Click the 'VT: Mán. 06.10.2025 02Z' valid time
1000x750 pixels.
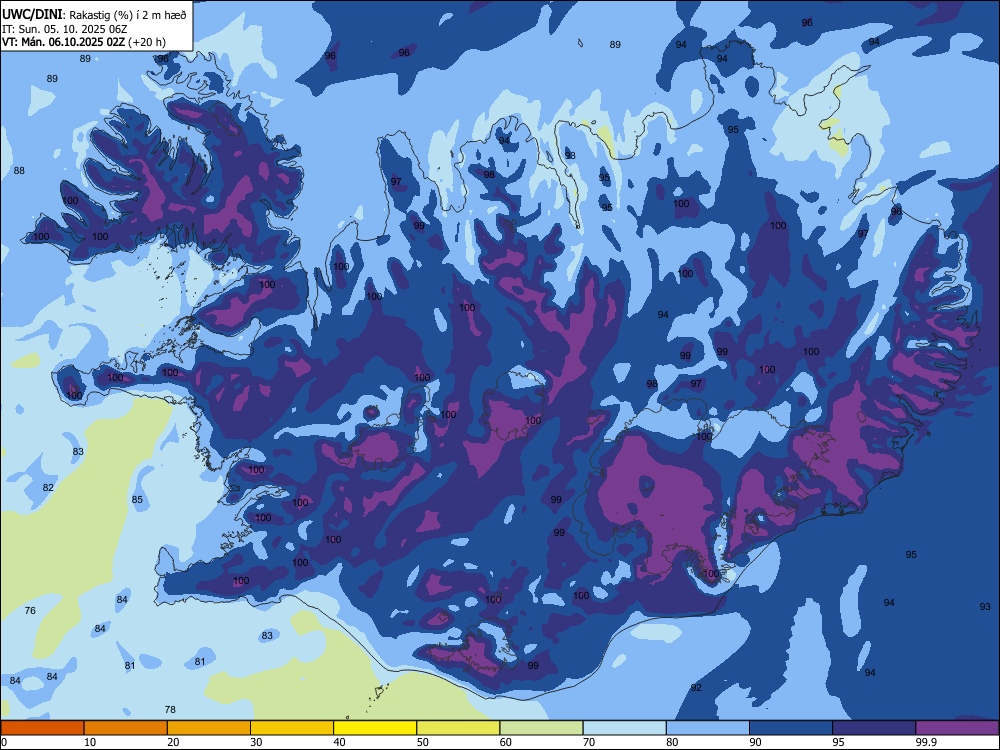tap(63, 42)
